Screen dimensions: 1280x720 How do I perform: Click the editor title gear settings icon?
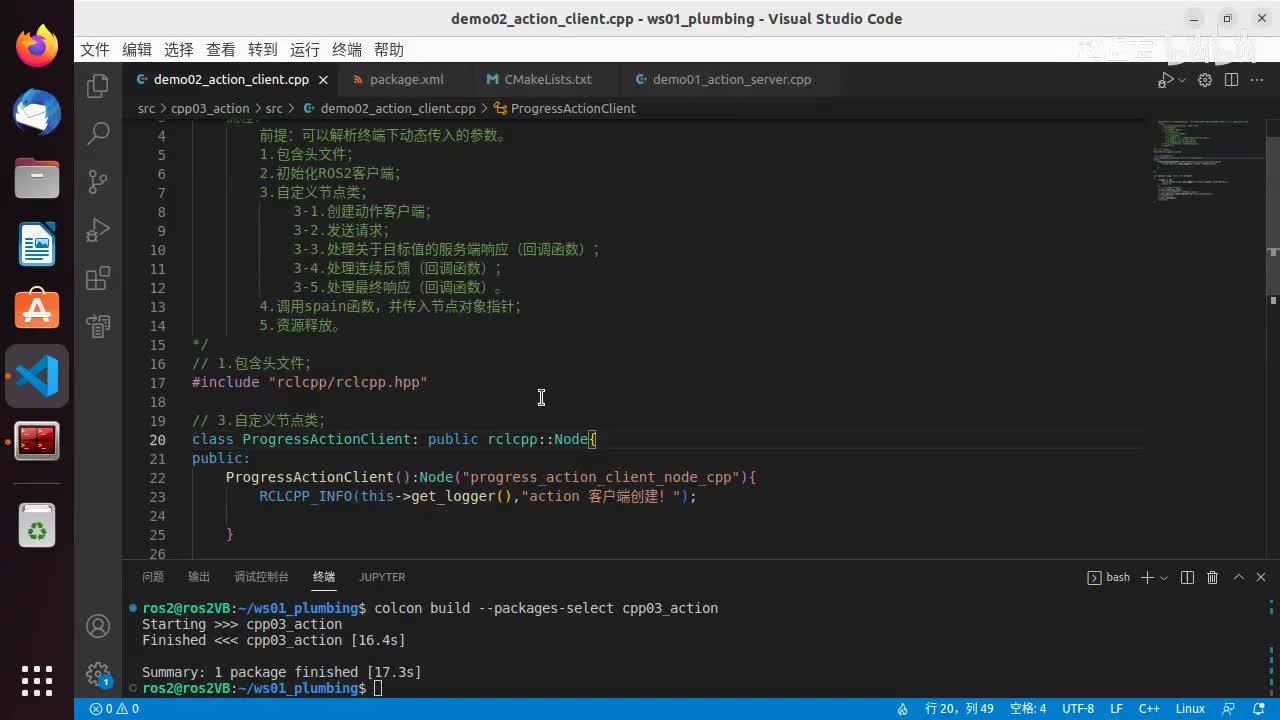coord(1205,80)
